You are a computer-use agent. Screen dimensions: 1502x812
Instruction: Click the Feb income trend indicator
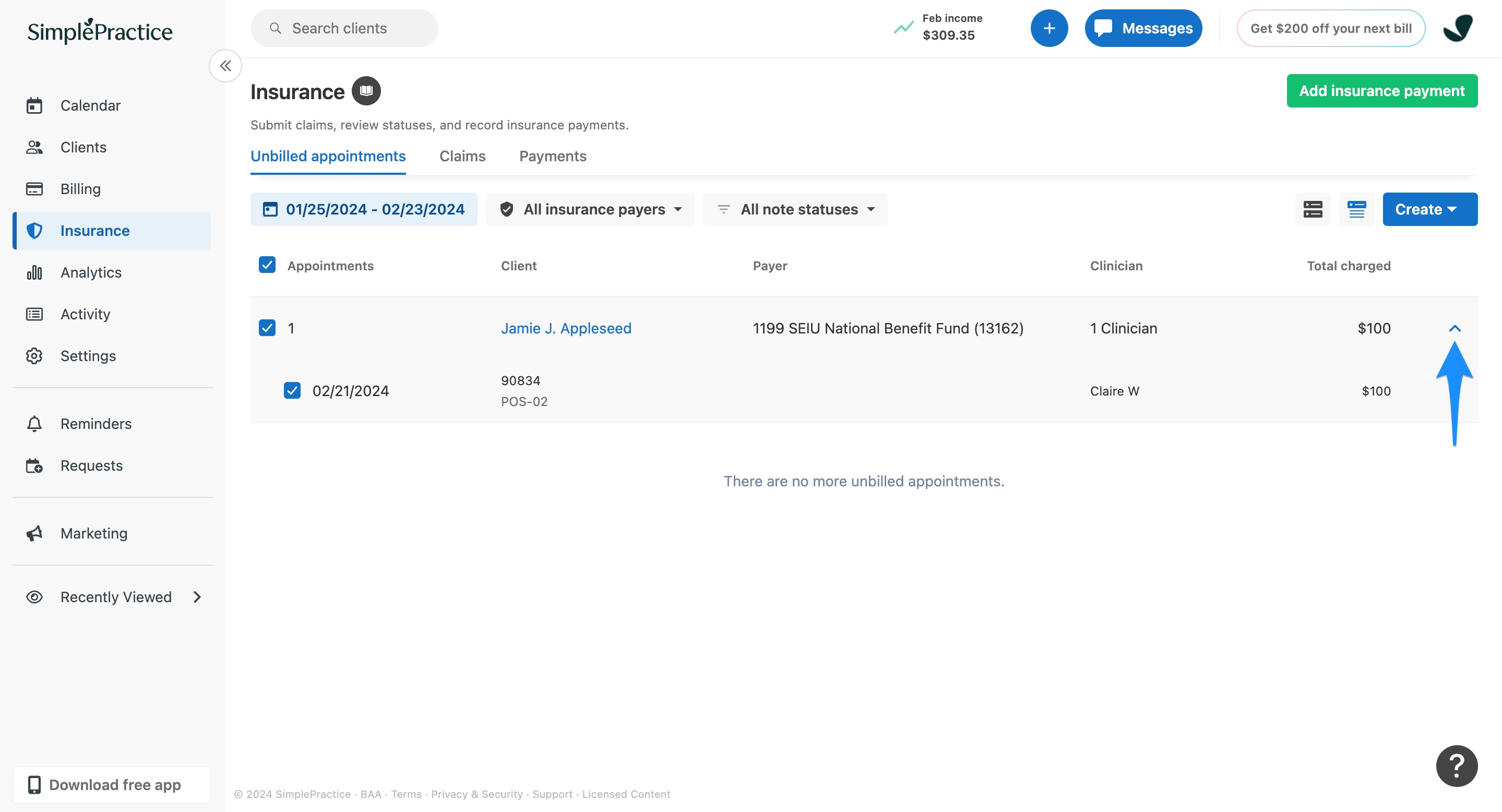[938, 27]
